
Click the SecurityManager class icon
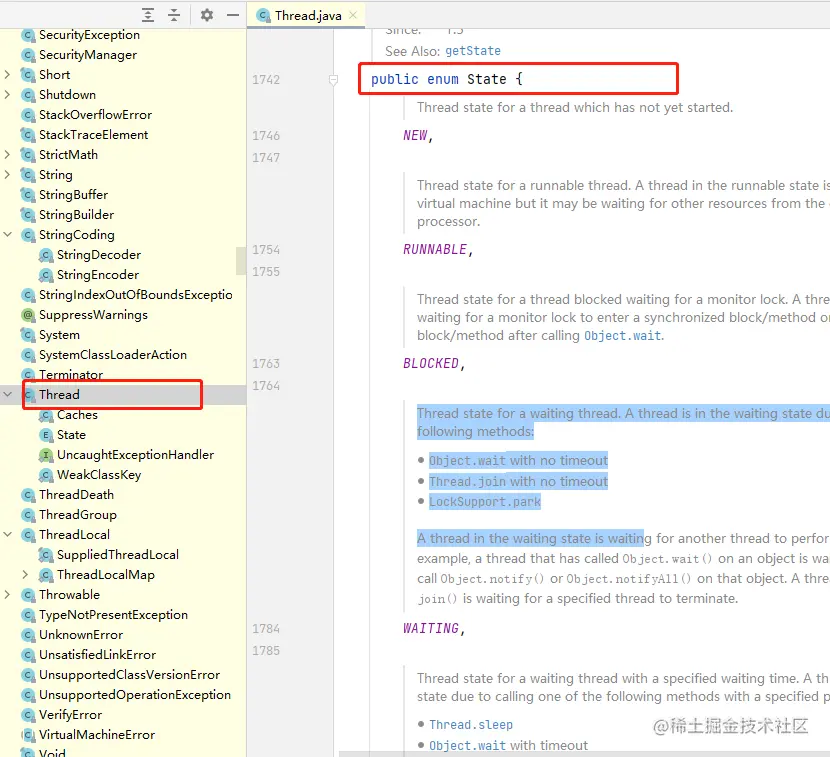click(28, 55)
